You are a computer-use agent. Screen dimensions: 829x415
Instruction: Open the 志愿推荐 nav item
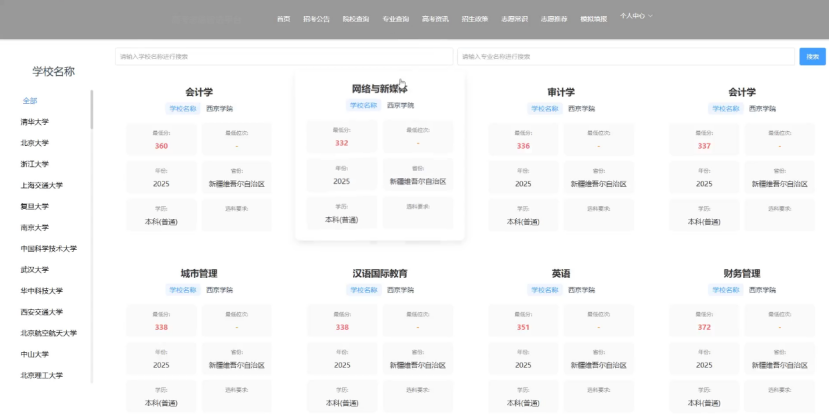click(x=554, y=19)
